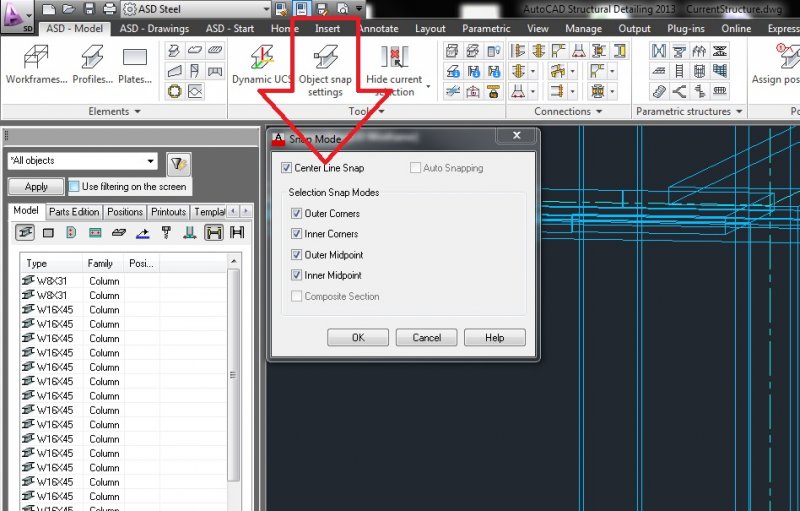Click the Family column header
This screenshot has width=800, height=511.
click(x=103, y=264)
